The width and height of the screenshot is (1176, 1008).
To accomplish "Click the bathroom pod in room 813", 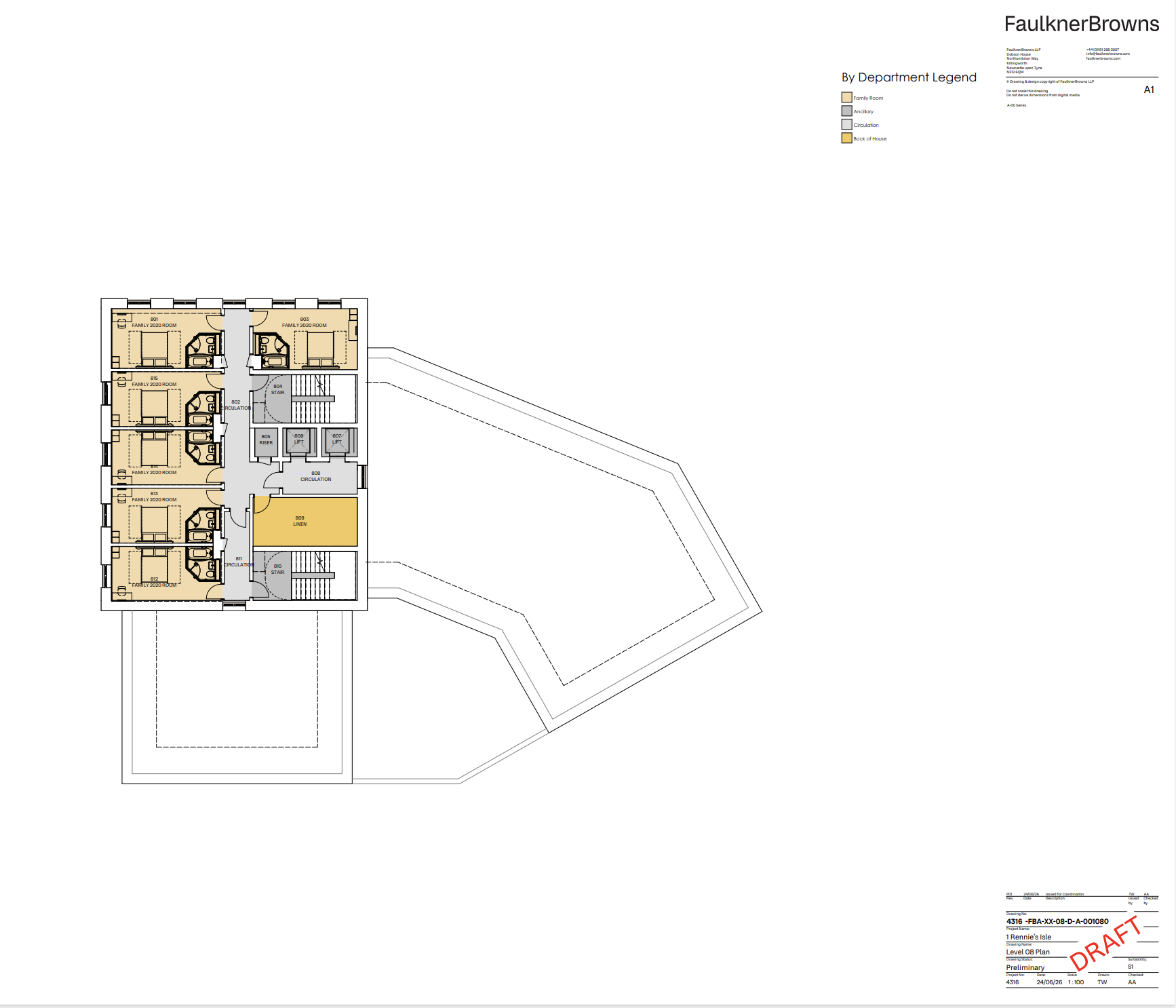I will click(202, 525).
